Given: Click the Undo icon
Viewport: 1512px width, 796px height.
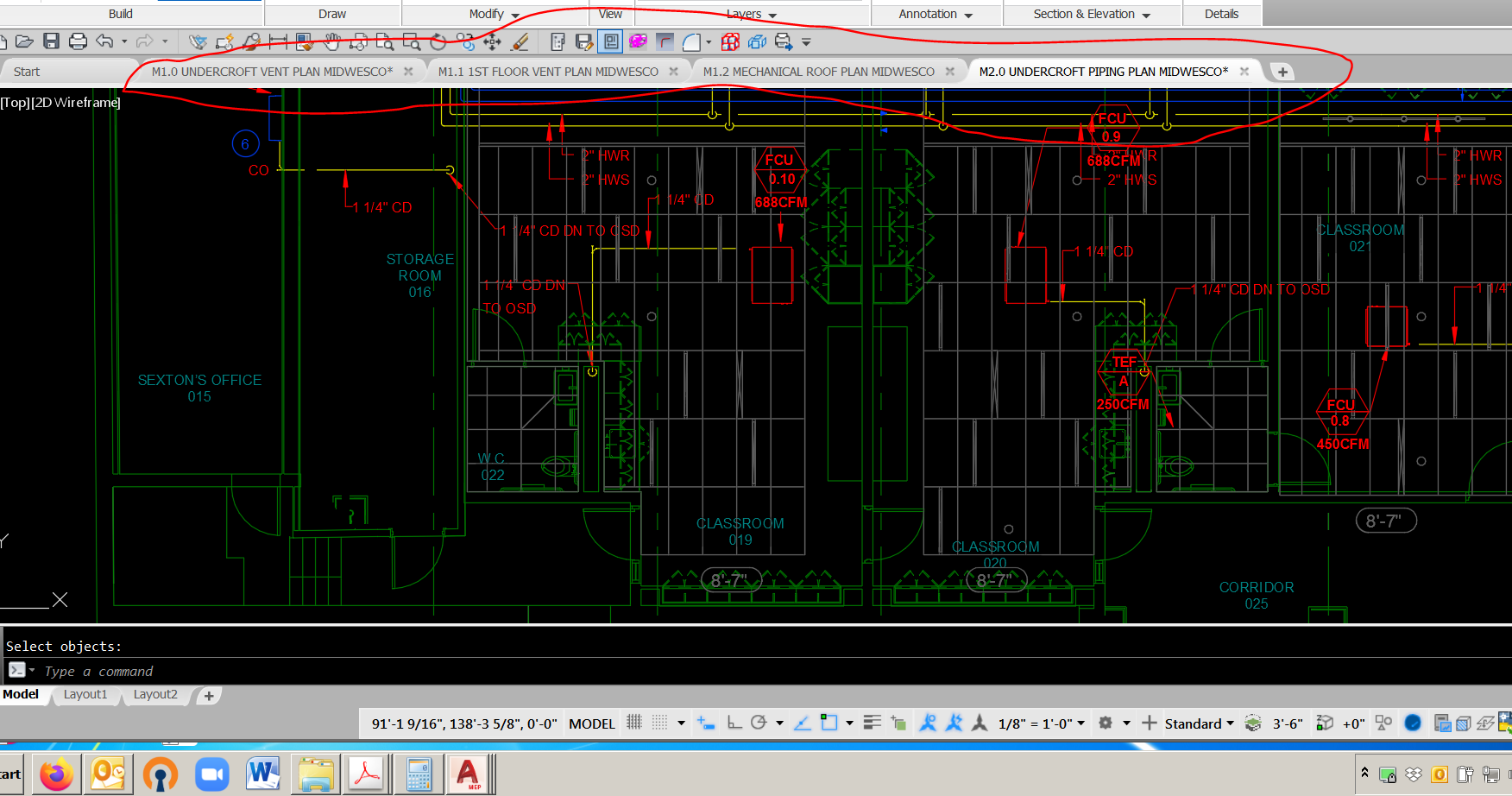Looking at the screenshot, I should coord(104,41).
